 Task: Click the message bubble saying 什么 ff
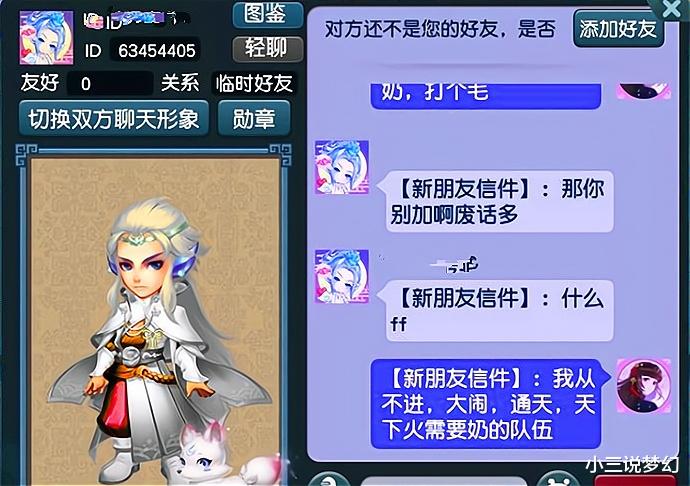click(x=497, y=310)
